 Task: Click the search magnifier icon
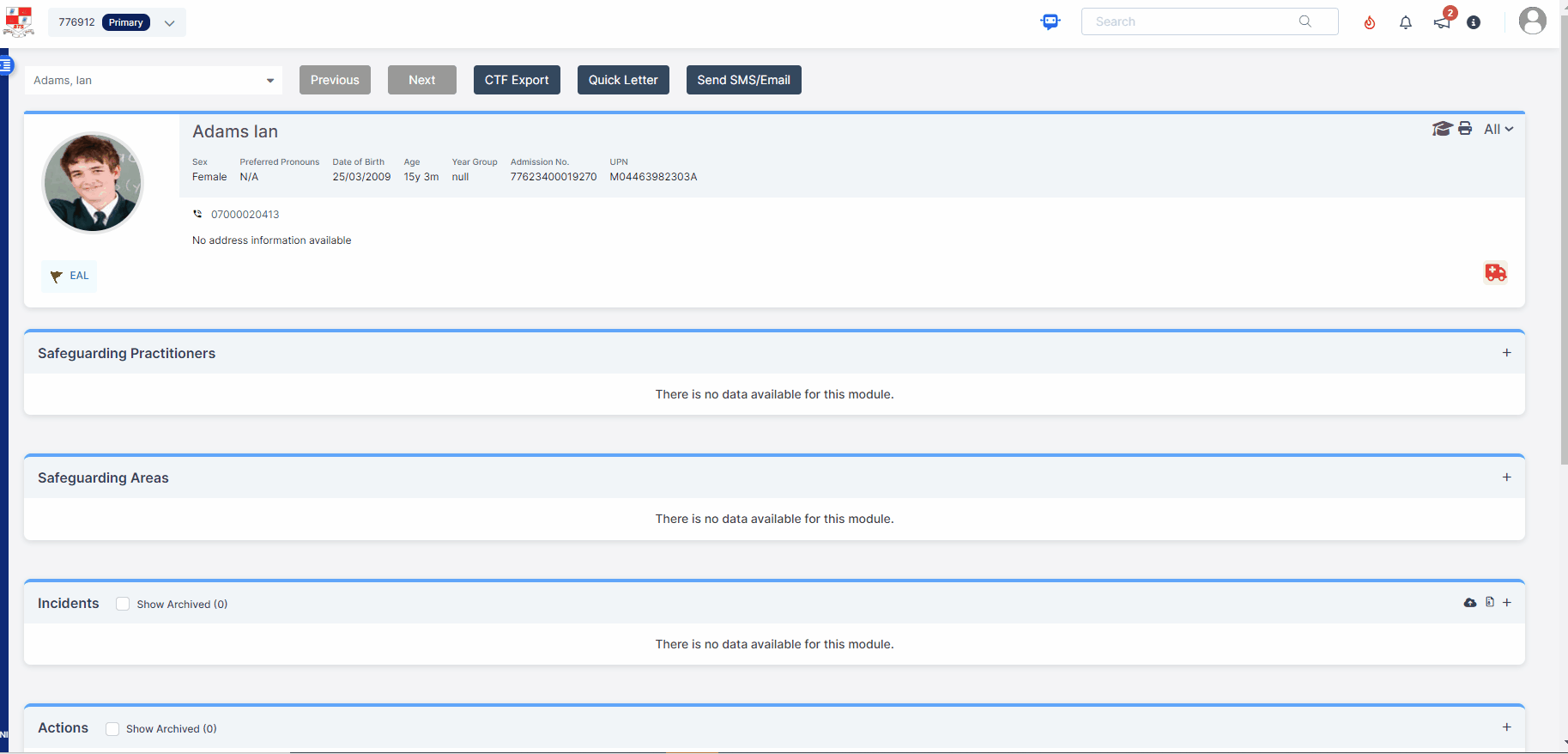click(1305, 21)
